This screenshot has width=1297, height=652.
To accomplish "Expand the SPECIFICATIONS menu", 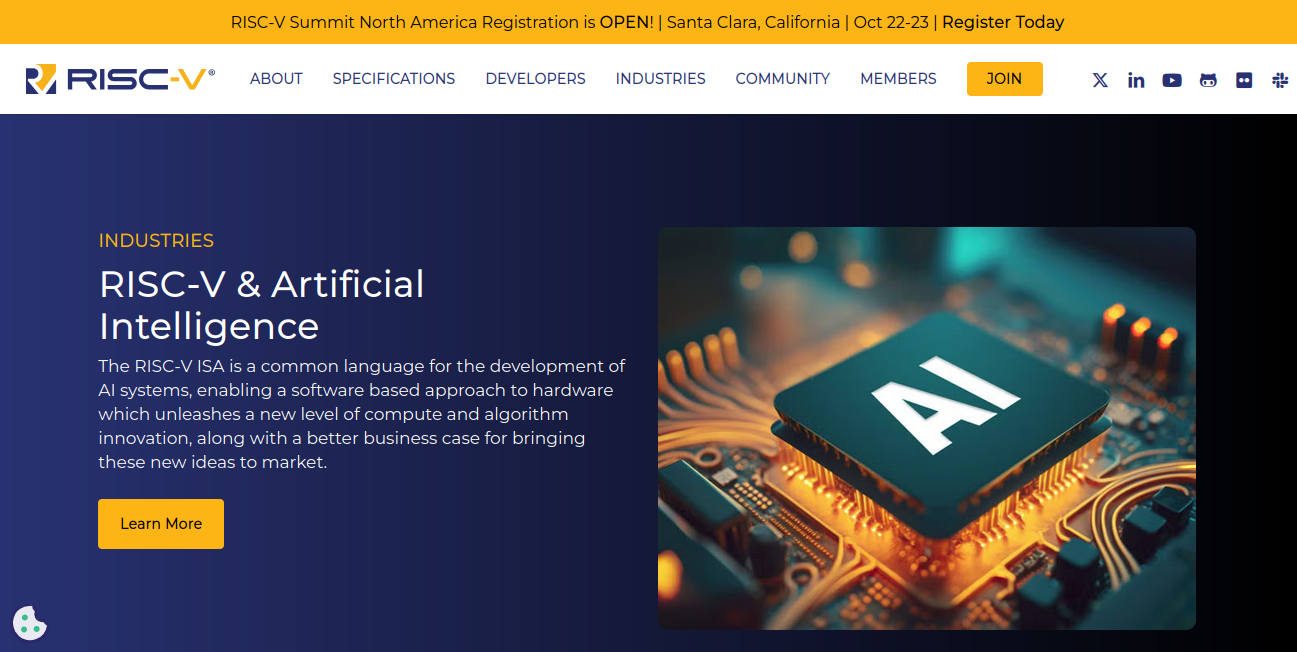I will (x=394, y=79).
